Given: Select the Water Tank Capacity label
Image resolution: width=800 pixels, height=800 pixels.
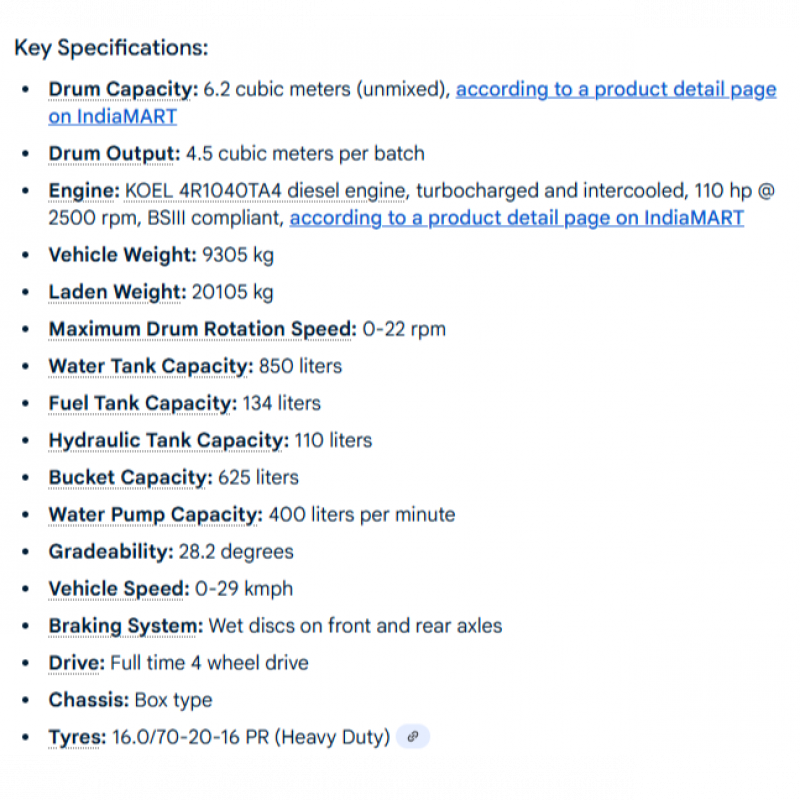Looking at the screenshot, I should coord(150,366).
